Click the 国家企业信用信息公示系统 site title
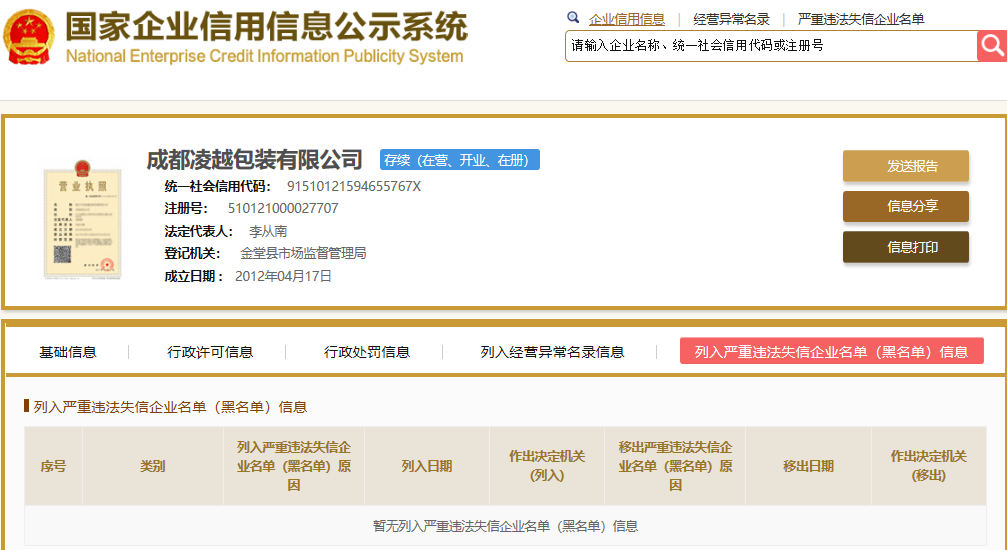1007x550 pixels. click(266, 26)
